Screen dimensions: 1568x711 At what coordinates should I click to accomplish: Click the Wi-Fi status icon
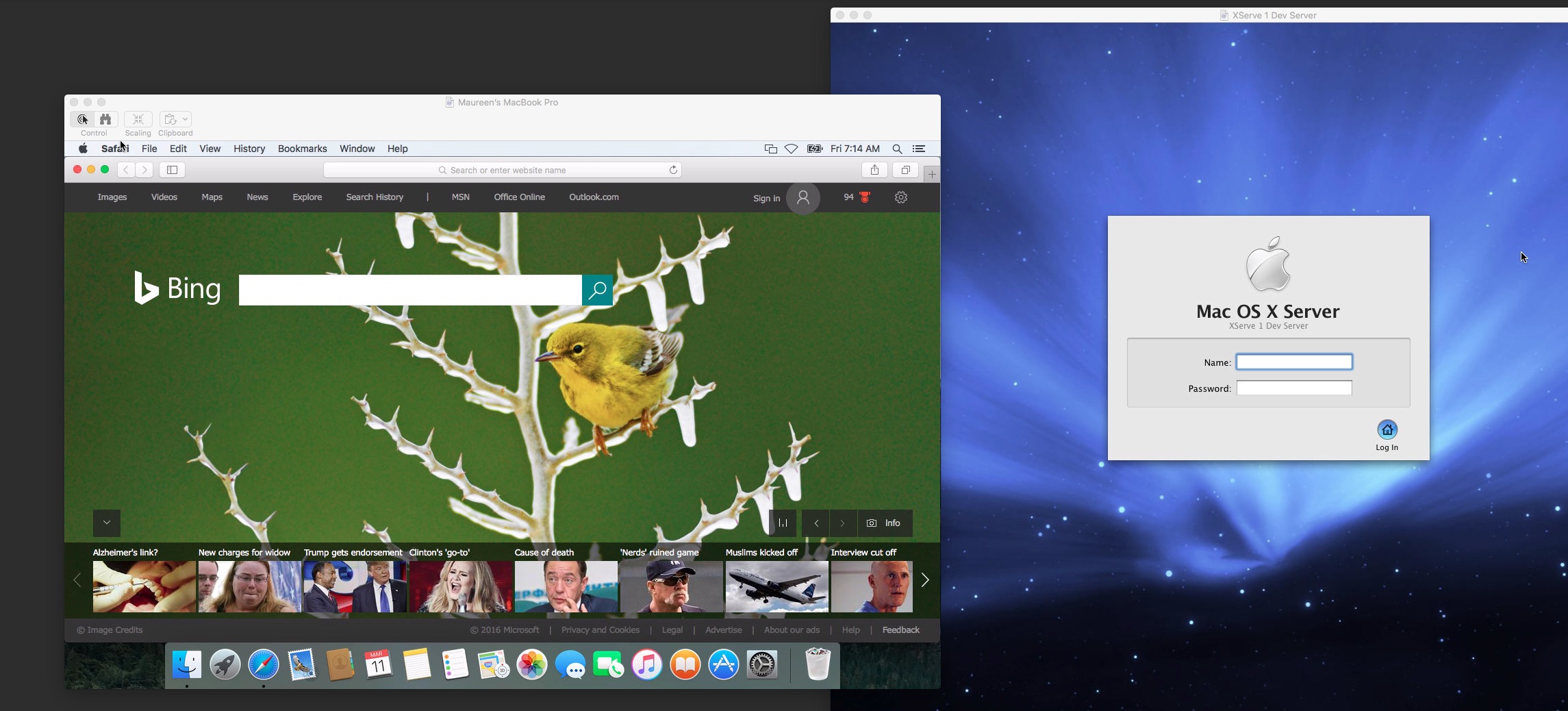coord(791,149)
